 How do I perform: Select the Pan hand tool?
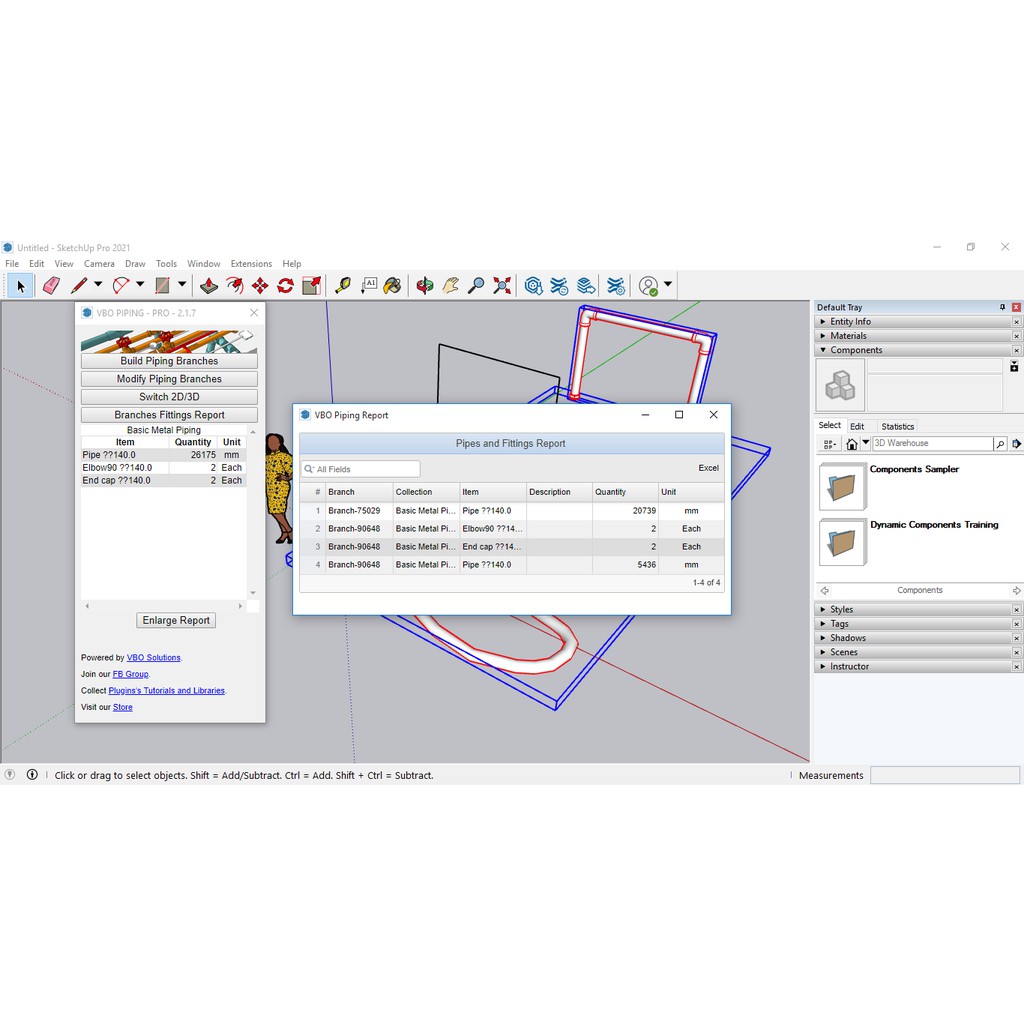[450, 286]
